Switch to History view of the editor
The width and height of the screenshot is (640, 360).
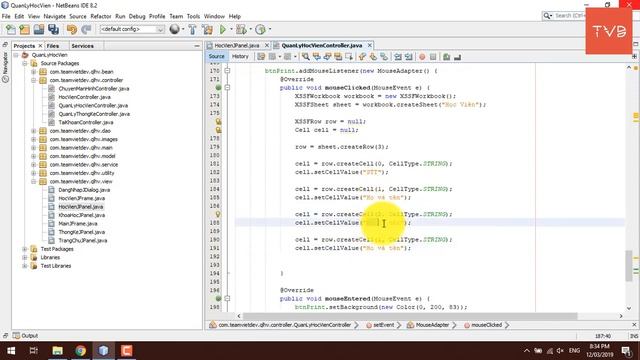tap(240, 56)
